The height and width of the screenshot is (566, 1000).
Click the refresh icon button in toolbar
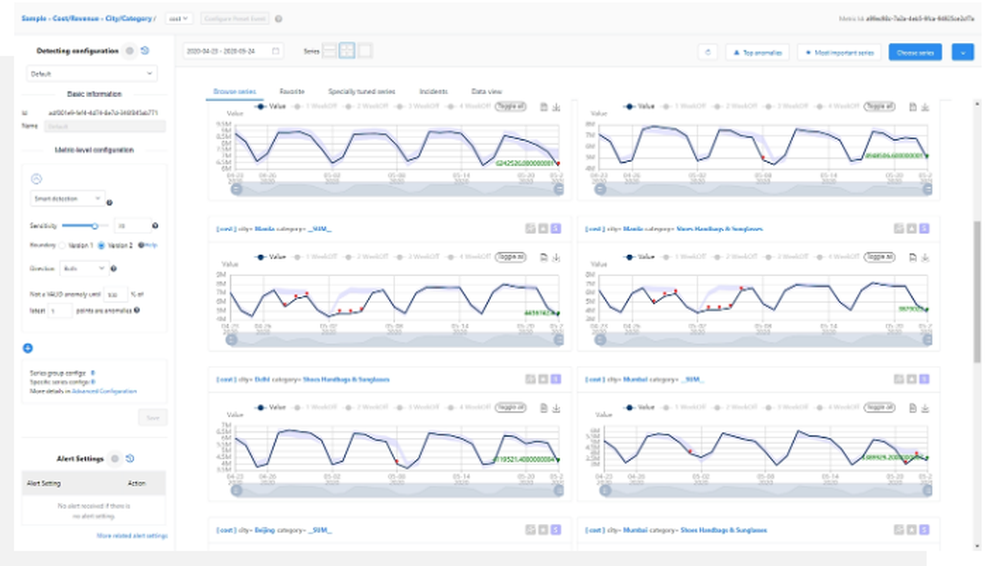tap(707, 52)
